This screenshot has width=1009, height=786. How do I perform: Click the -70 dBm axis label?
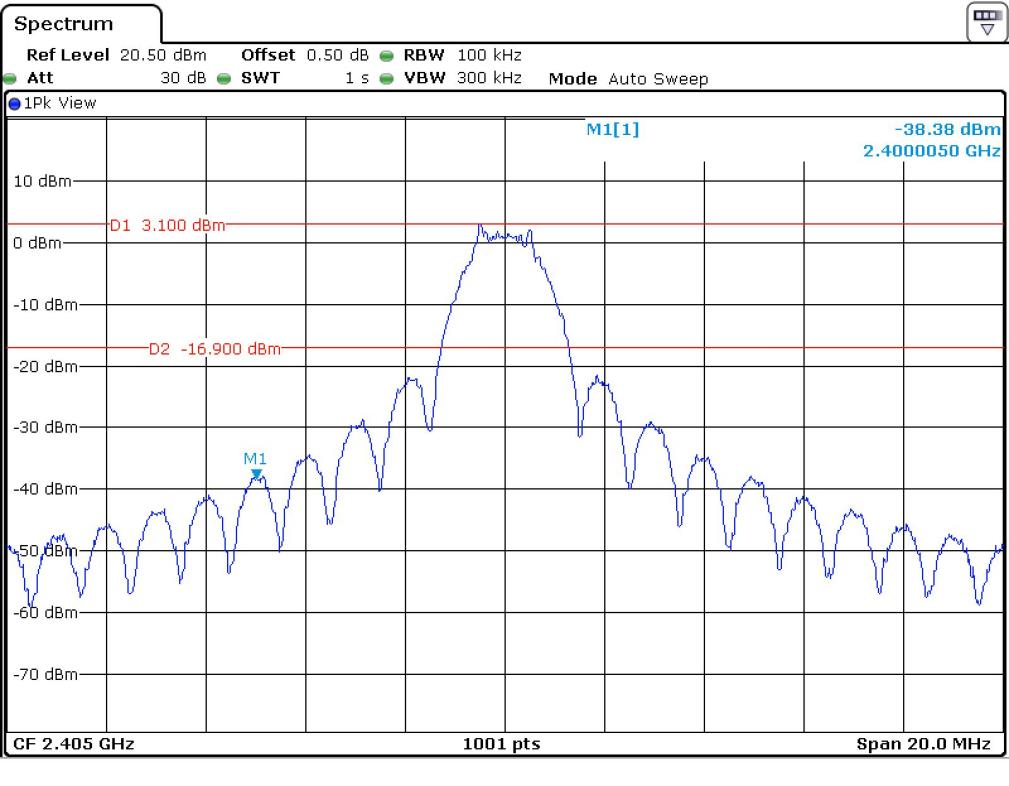point(45,674)
